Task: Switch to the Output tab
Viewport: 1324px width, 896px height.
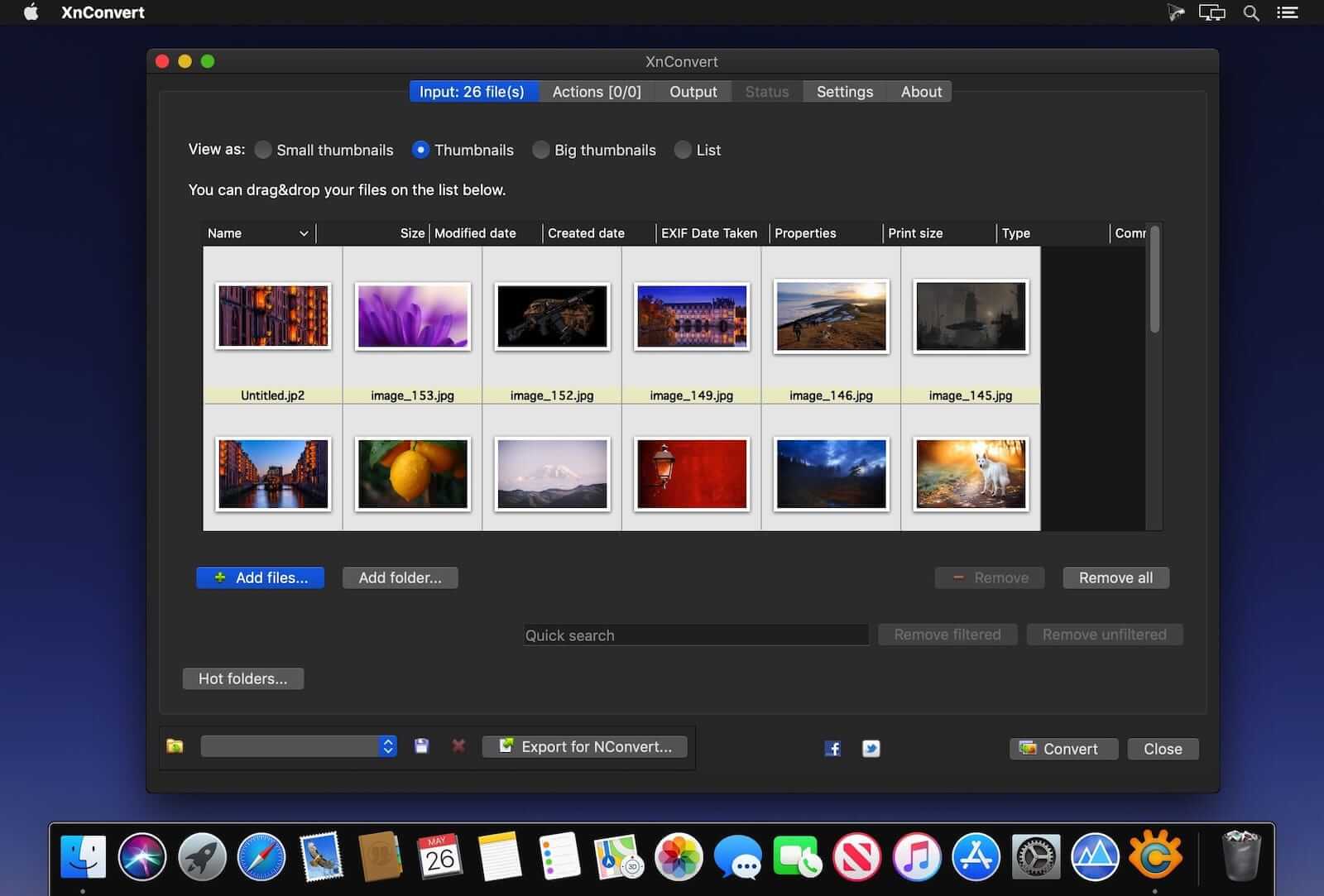Action: [693, 92]
